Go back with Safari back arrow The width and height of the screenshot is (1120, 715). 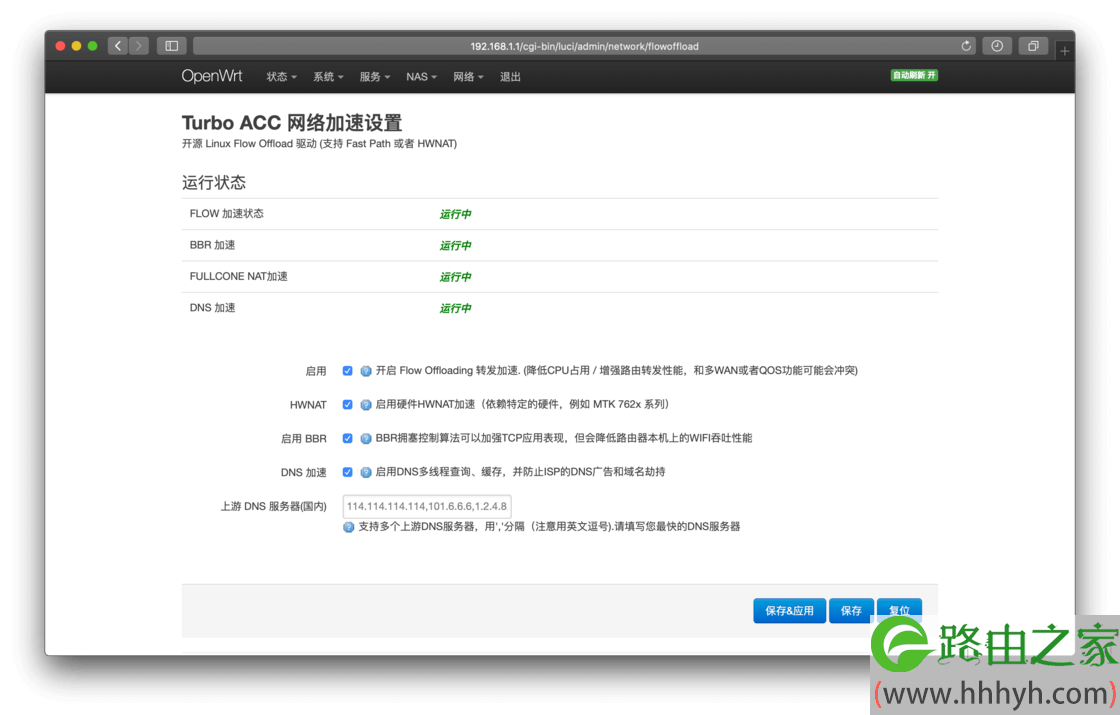pyautogui.click(x=119, y=46)
